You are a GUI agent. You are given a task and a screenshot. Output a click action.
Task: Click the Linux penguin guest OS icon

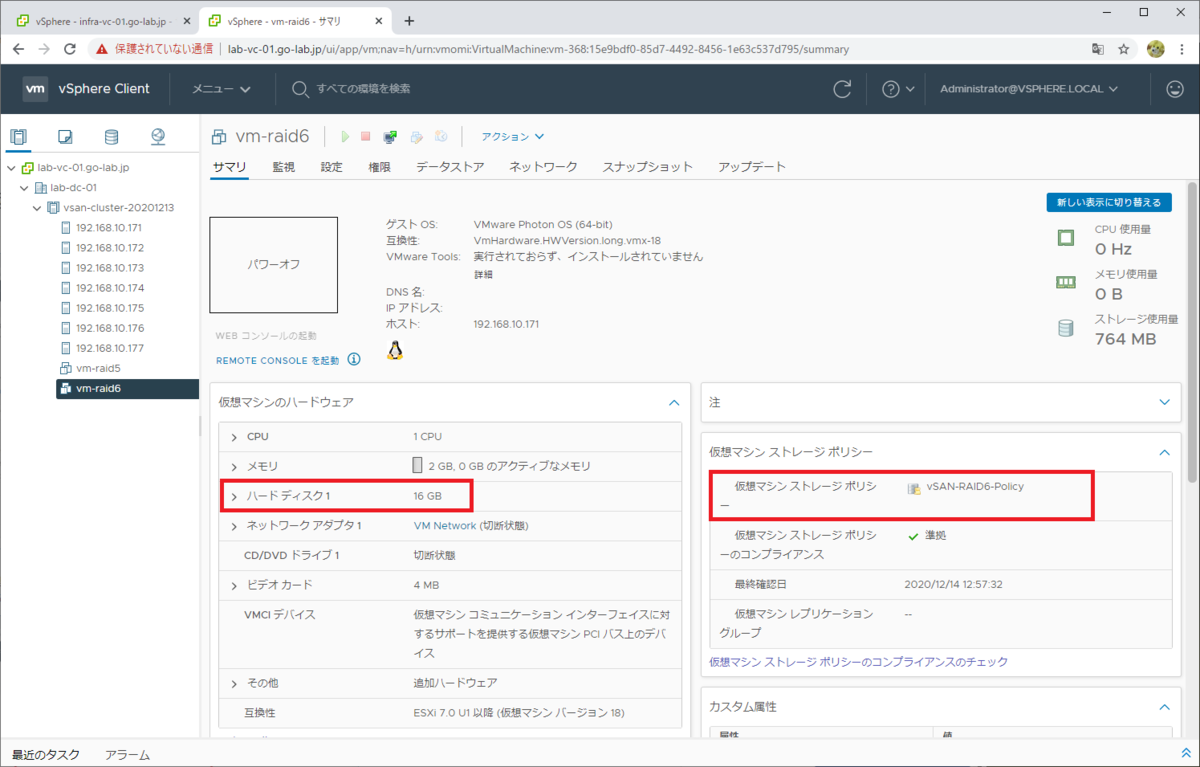point(395,349)
